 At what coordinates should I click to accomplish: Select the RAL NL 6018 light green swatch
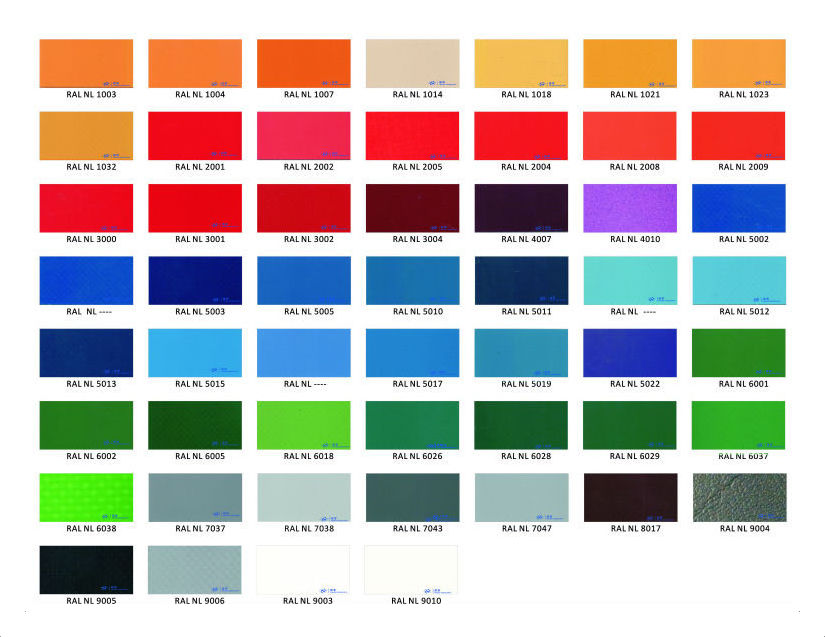click(x=303, y=425)
